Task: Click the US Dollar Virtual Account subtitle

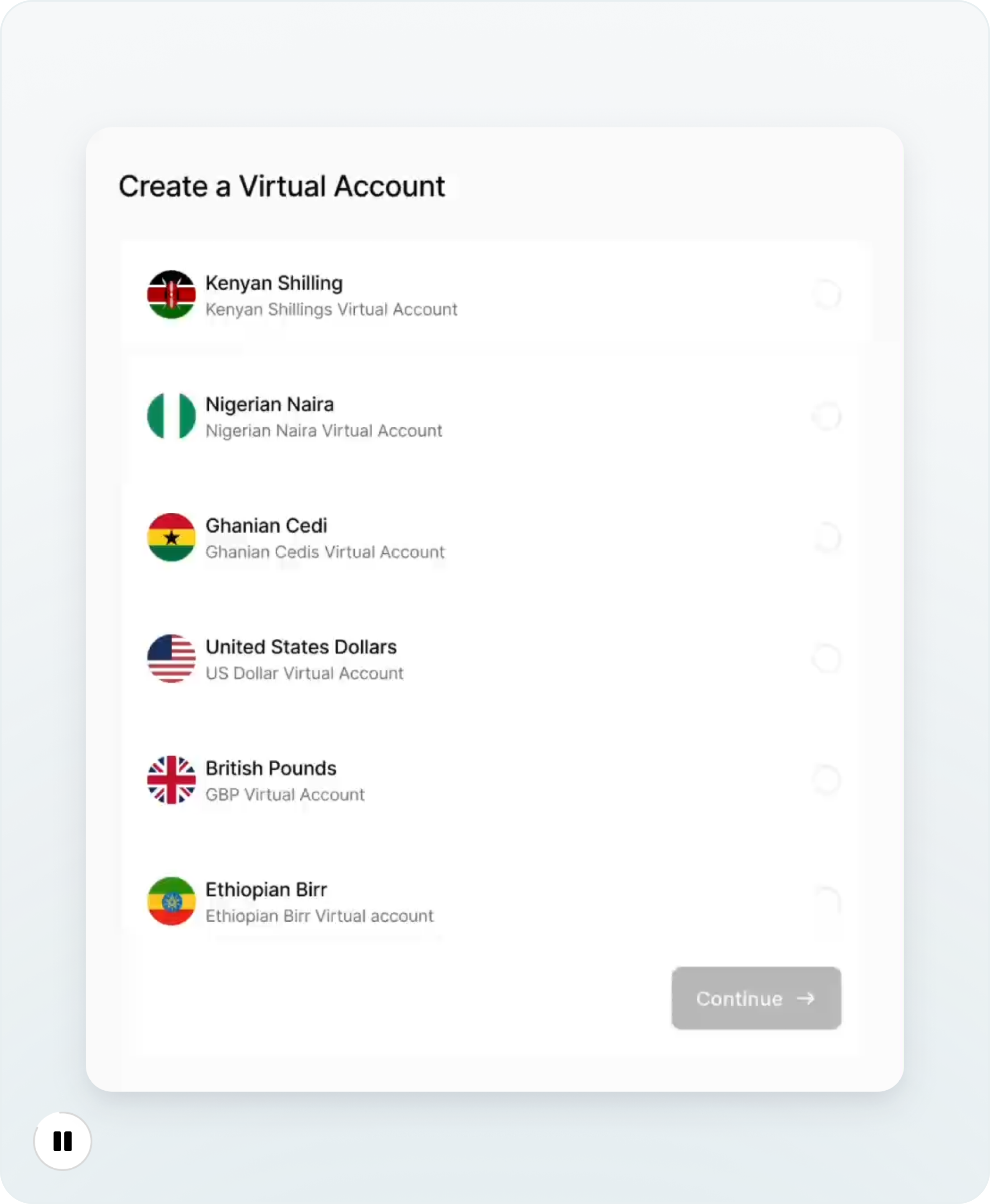Action: tap(304, 673)
